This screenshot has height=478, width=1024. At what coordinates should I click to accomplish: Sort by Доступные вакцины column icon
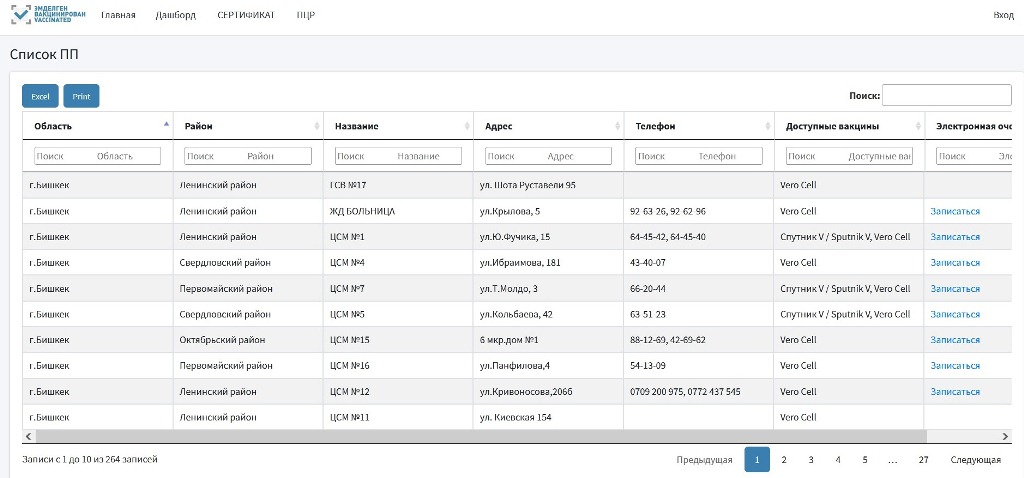click(917, 126)
